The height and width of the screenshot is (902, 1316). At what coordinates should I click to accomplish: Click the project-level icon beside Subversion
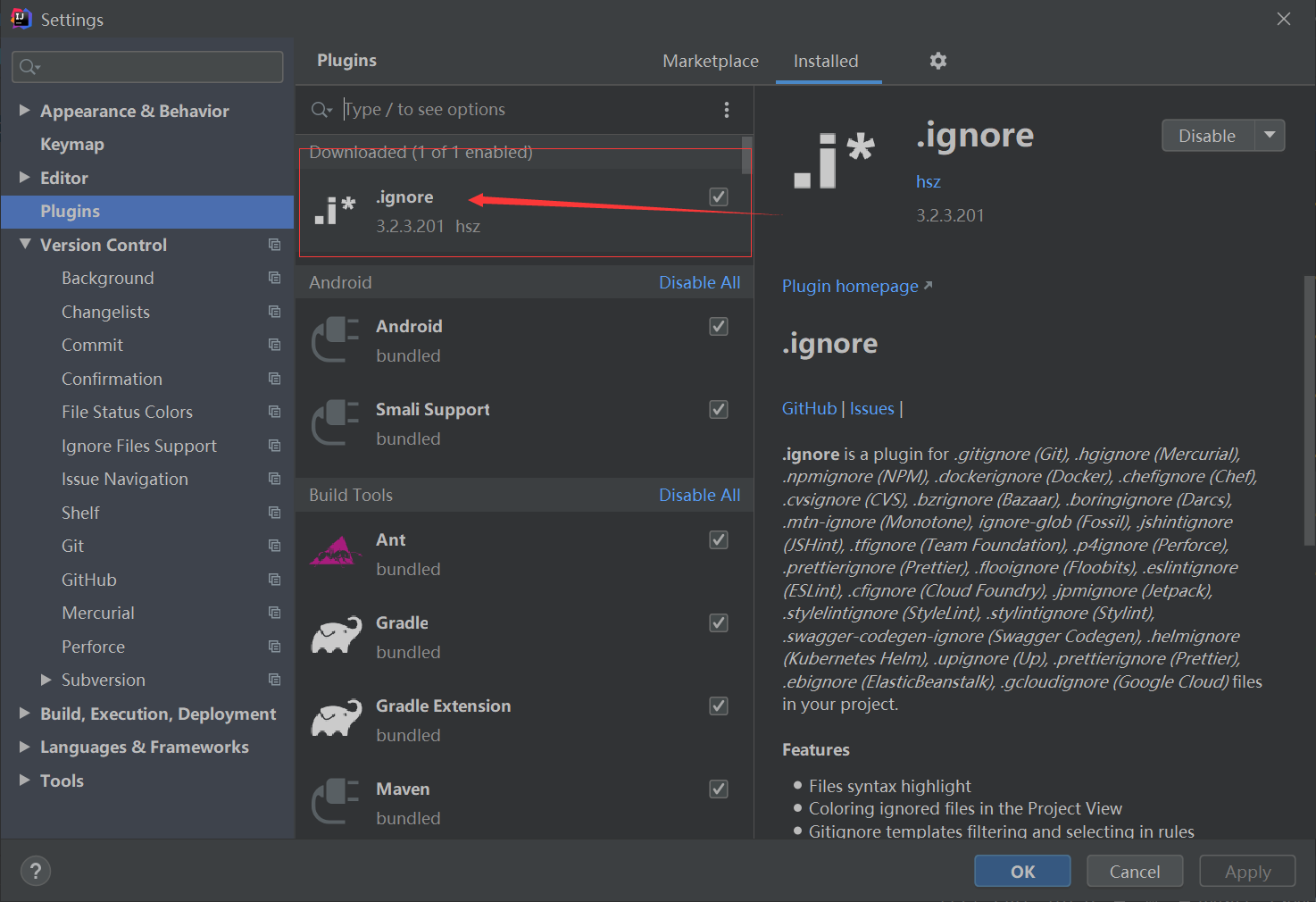[274, 680]
